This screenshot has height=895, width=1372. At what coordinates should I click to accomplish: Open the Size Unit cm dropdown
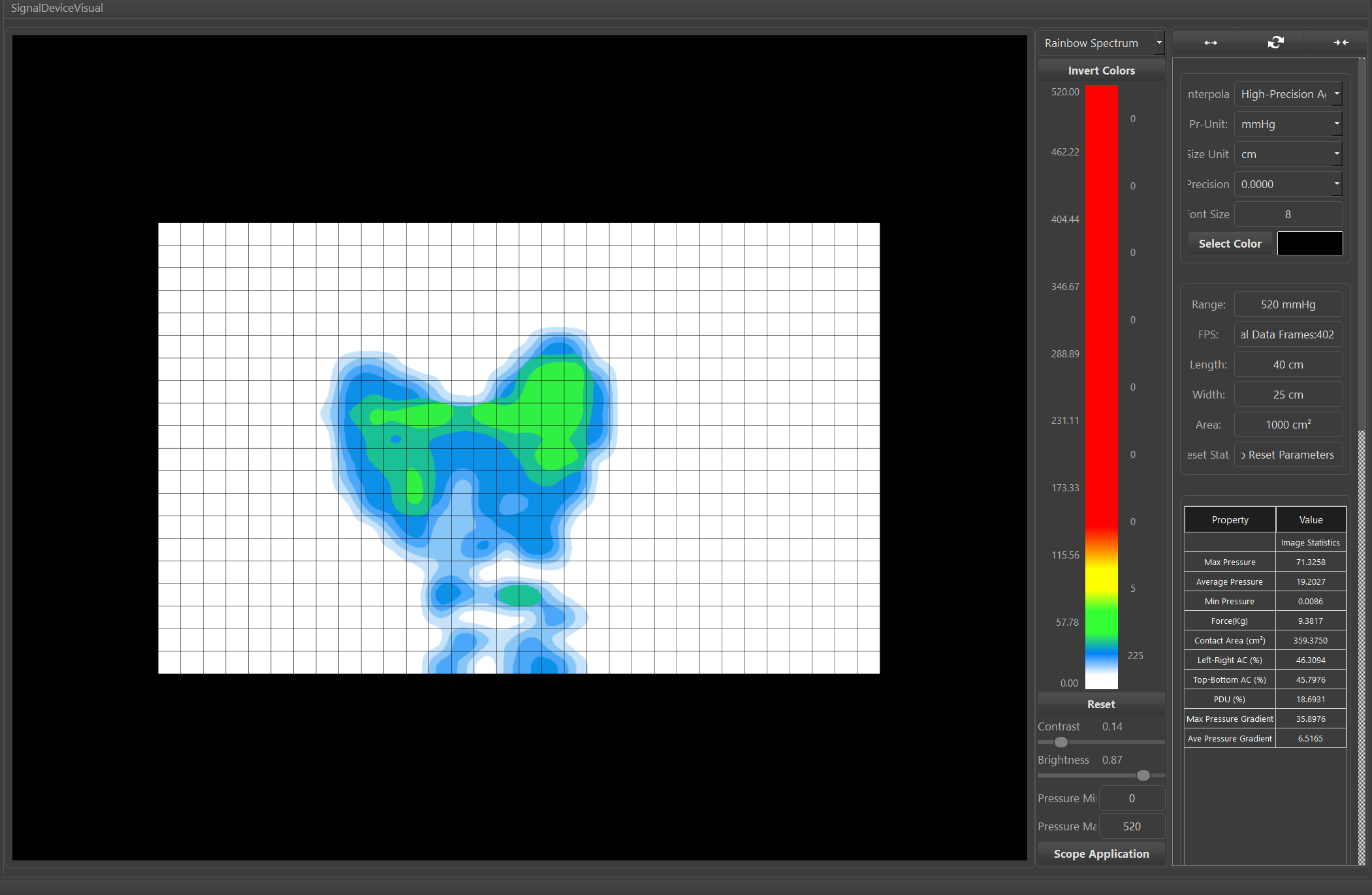[1288, 154]
